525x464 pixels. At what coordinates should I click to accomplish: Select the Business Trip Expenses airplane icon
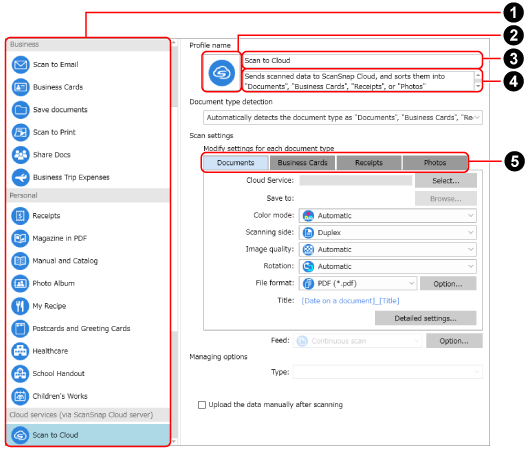pyautogui.click(x=21, y=177)
